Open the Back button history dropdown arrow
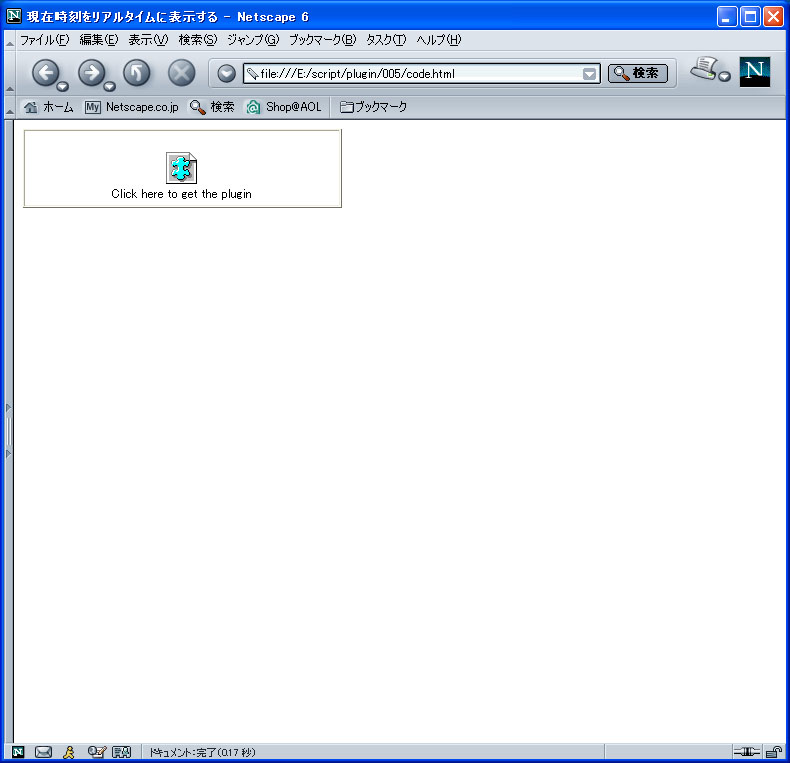 [x=62, y=87]
